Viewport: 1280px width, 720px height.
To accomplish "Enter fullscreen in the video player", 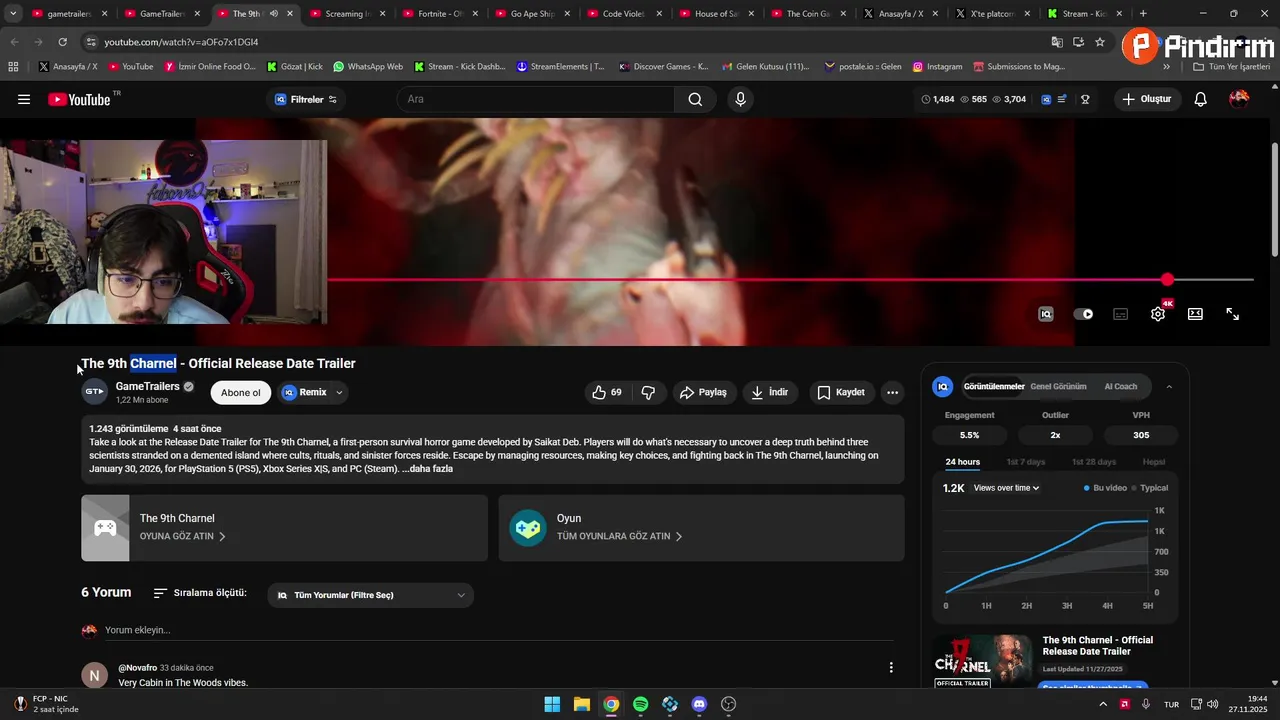I will click(x=1233, y=314).
